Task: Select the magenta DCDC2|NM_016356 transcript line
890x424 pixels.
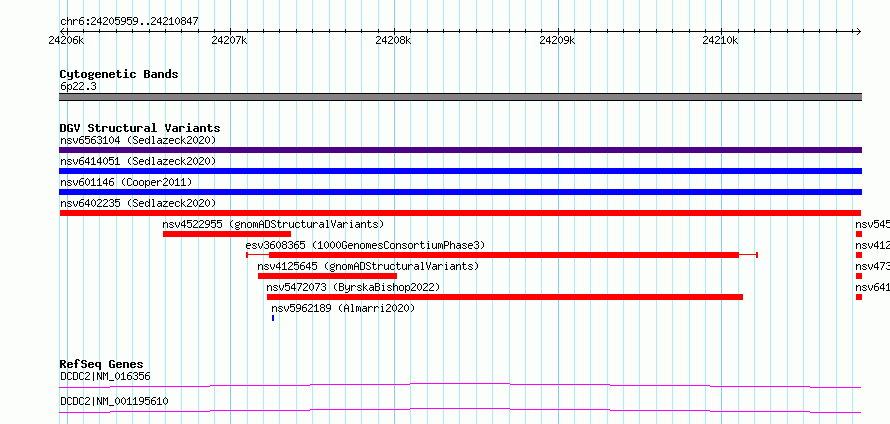Action: tap(460, 385)
